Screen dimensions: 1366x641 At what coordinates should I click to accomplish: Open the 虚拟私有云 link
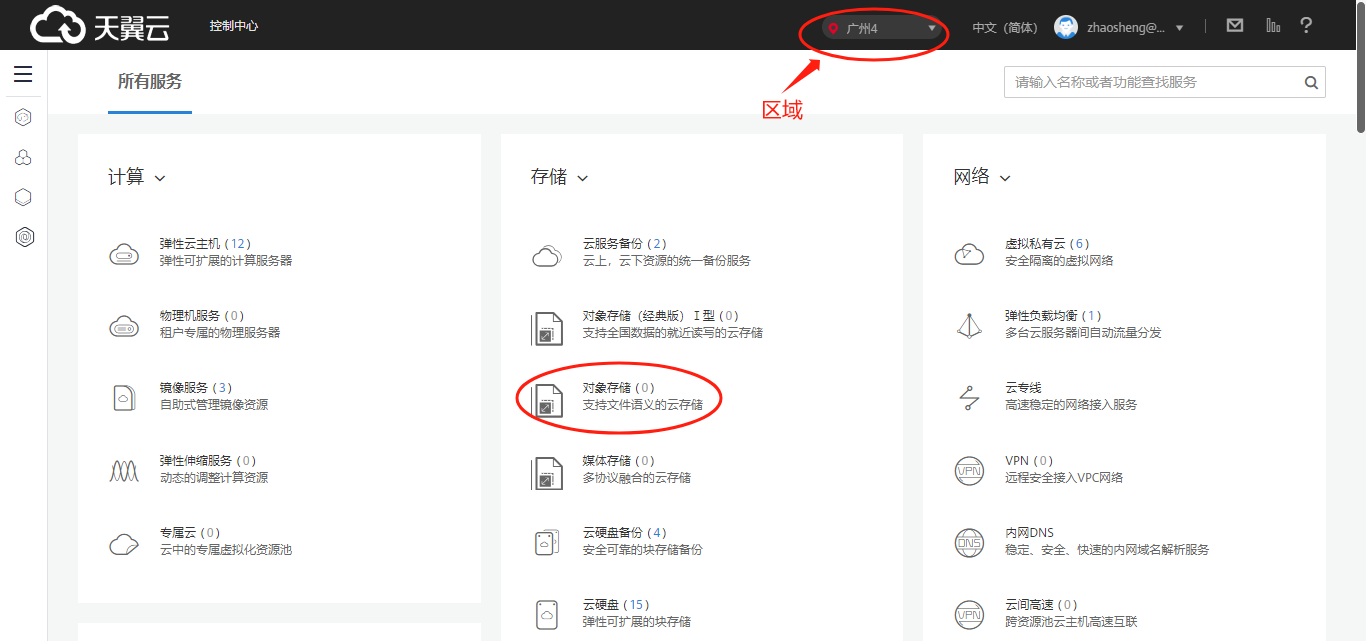click(1048, 243)
